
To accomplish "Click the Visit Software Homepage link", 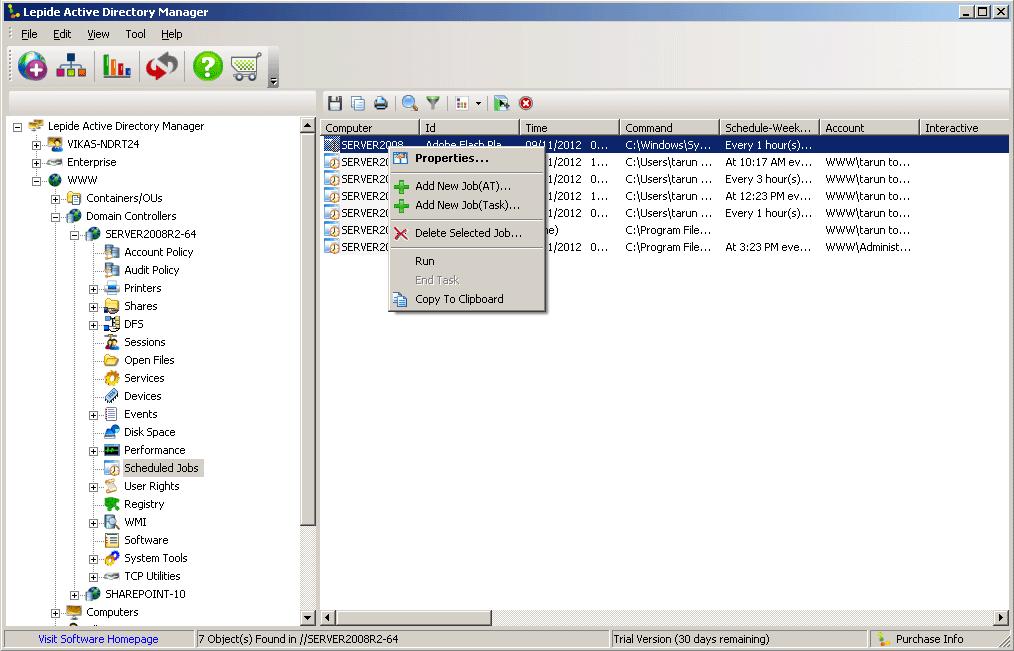I will pos(98,639).
